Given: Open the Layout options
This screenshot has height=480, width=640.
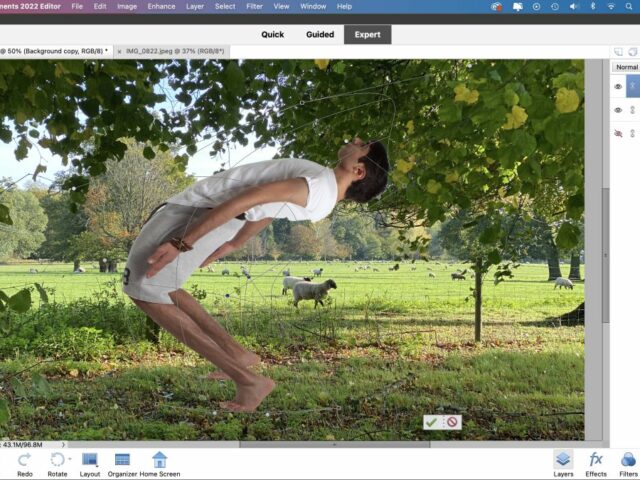Looking at the screenshot, I should pos(90,460).
